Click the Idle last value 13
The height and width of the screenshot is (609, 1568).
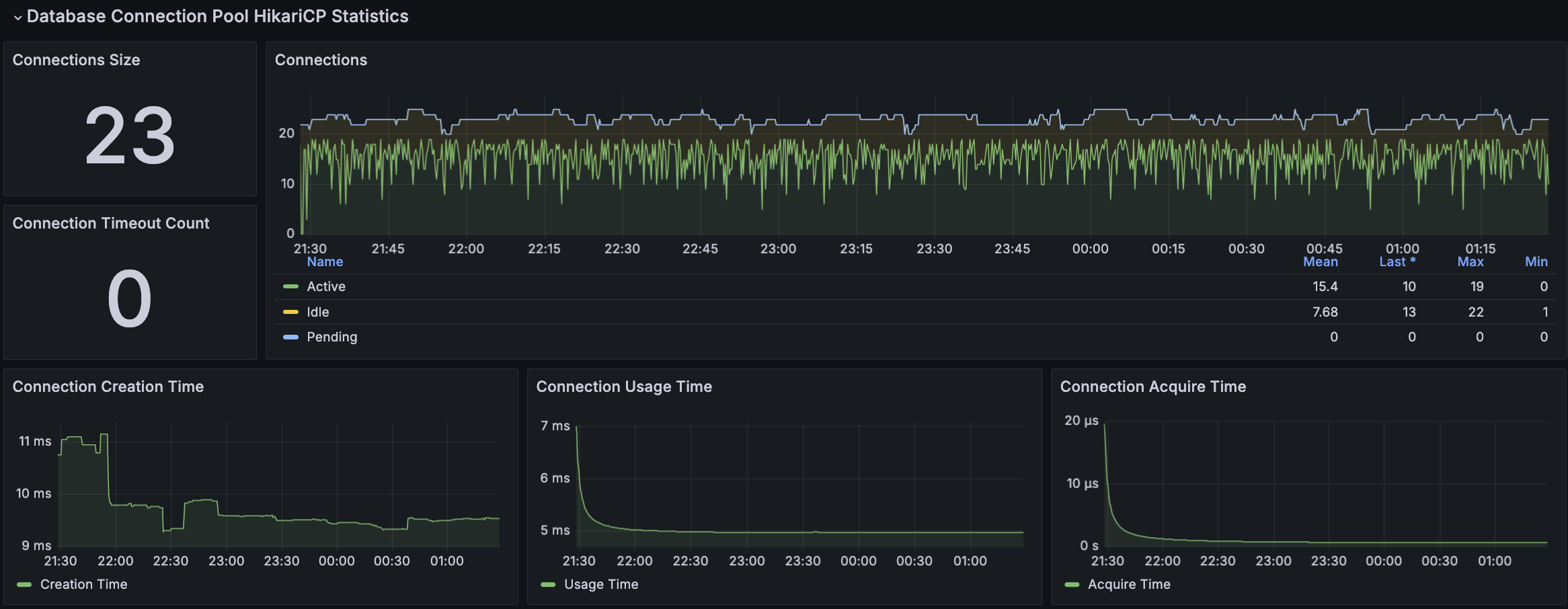tap(1409, 312)
